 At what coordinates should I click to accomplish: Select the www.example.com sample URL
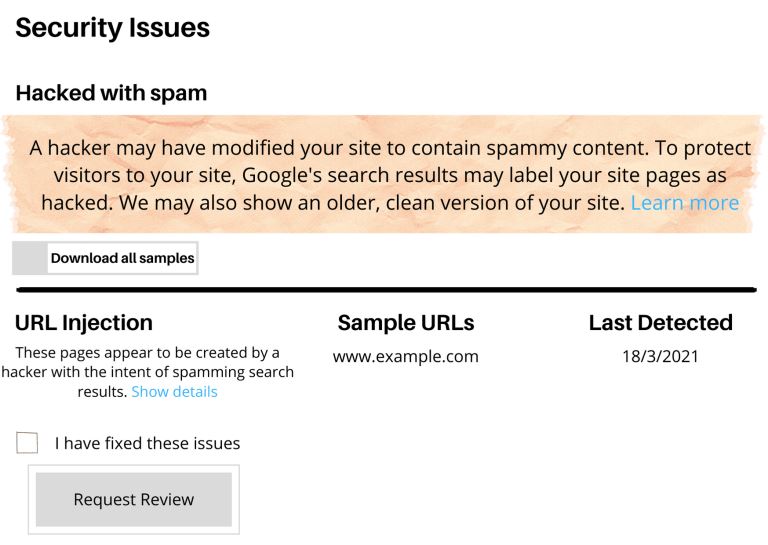(x=406, y=356)
